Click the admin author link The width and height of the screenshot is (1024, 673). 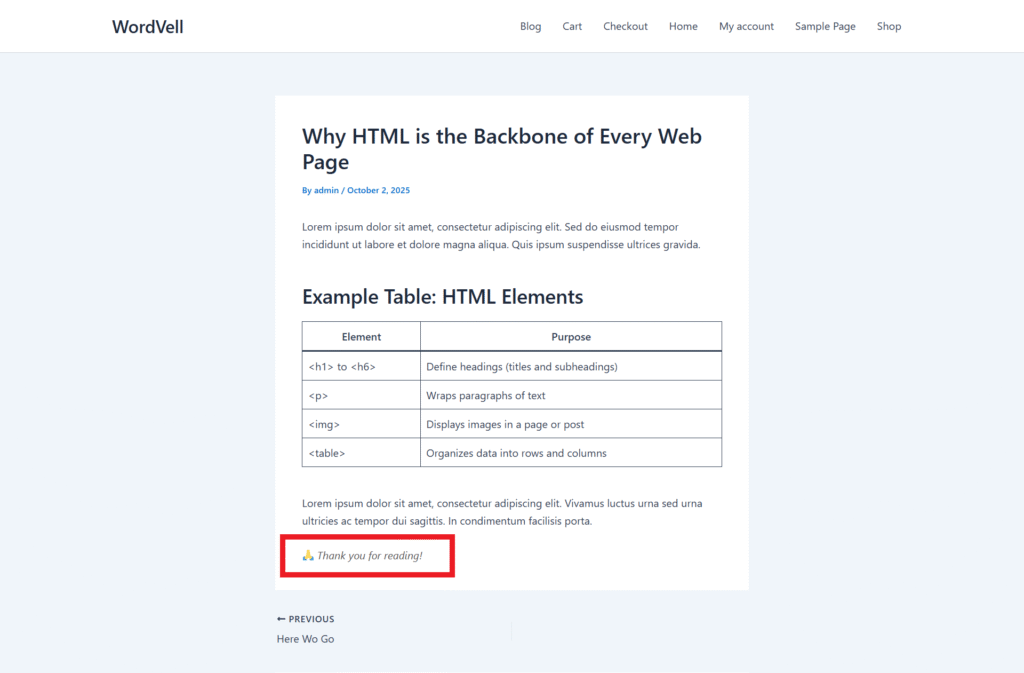click(326, 190)
